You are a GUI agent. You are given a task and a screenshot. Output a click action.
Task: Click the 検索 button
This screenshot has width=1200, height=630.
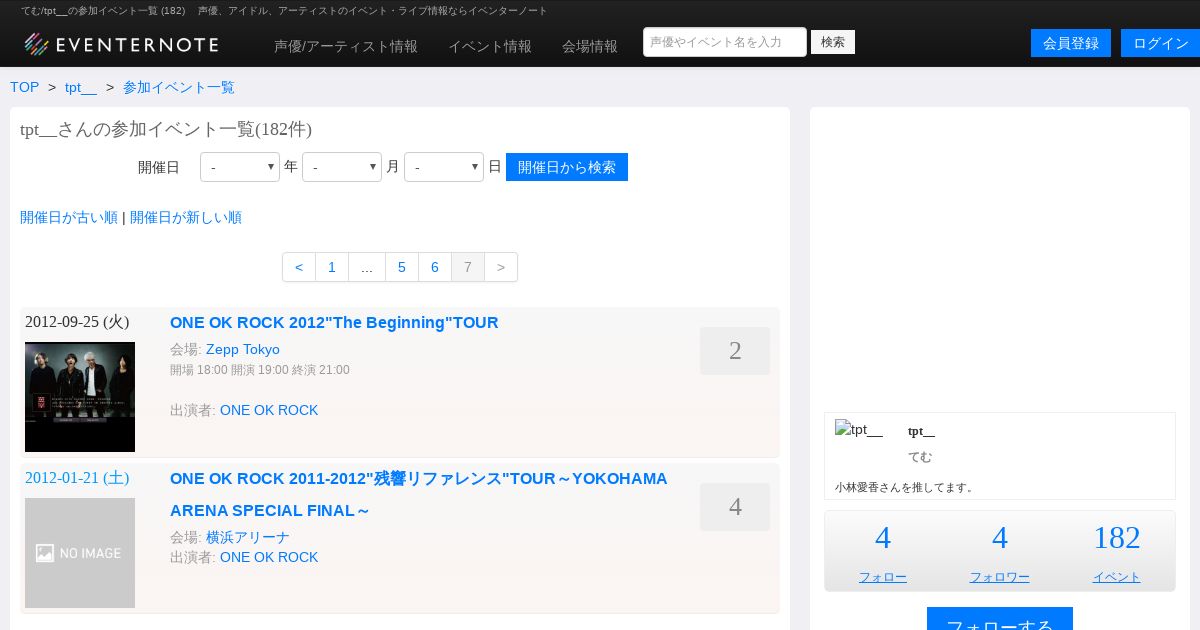[833, 42]
